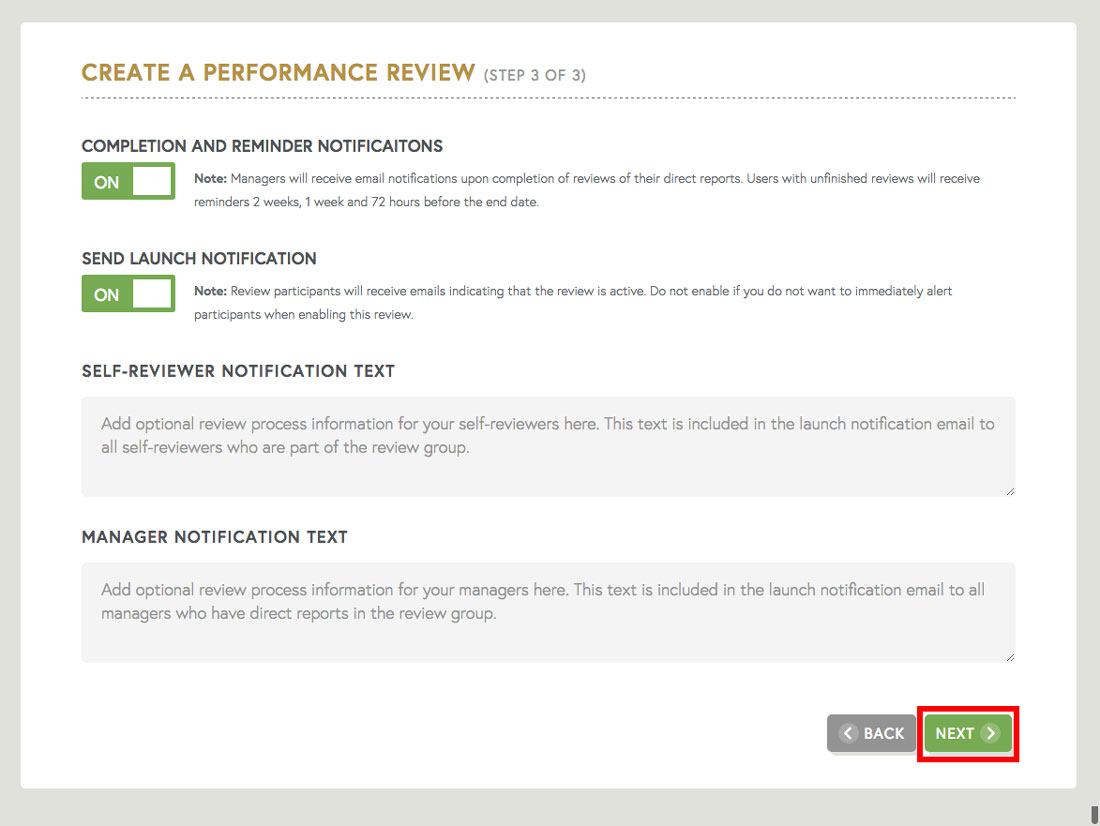
Task: Click the Completion and Reminder Notifications heading
Action: 262,145
